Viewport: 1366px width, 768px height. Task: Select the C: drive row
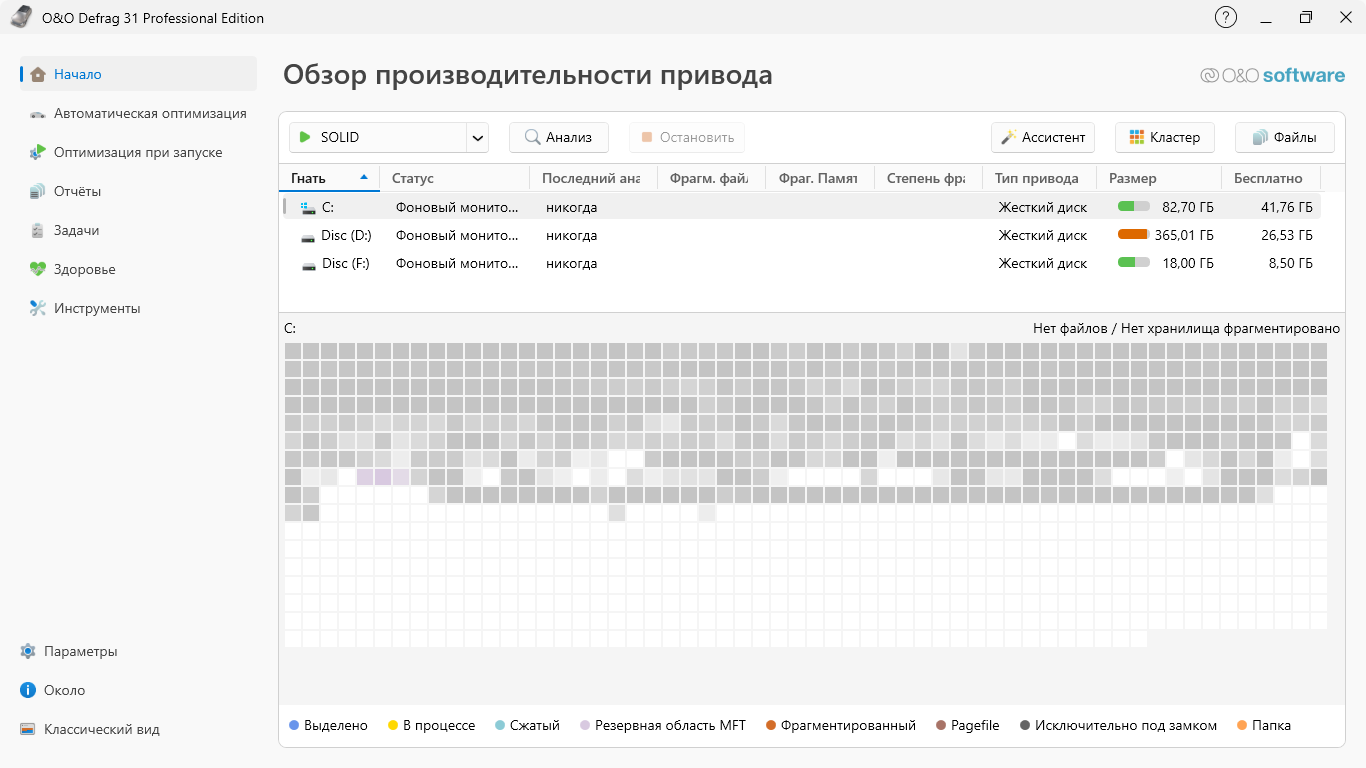coord(800,207)
